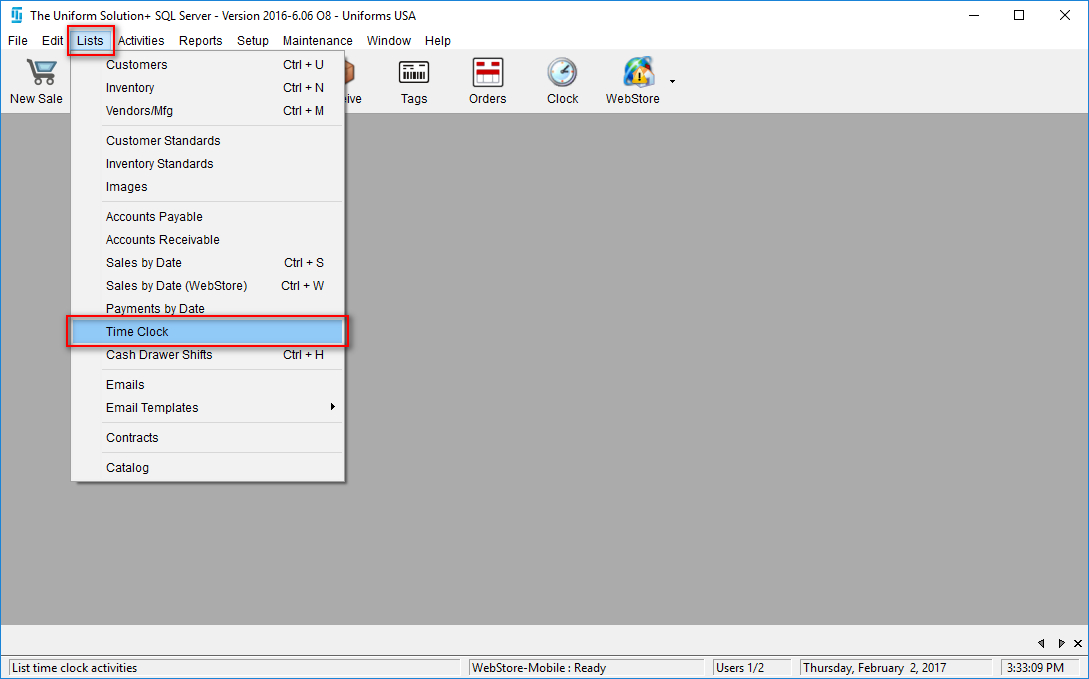
Task: Open the Lists menu
Action: (90, 40)
